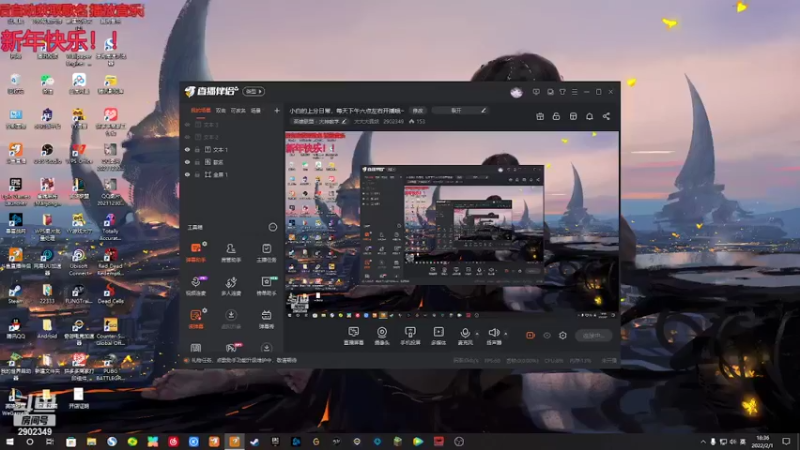The height and width of the screenshot is (450, 800).
Task: Click the grey start-stream status button
Action: [594, 335]
